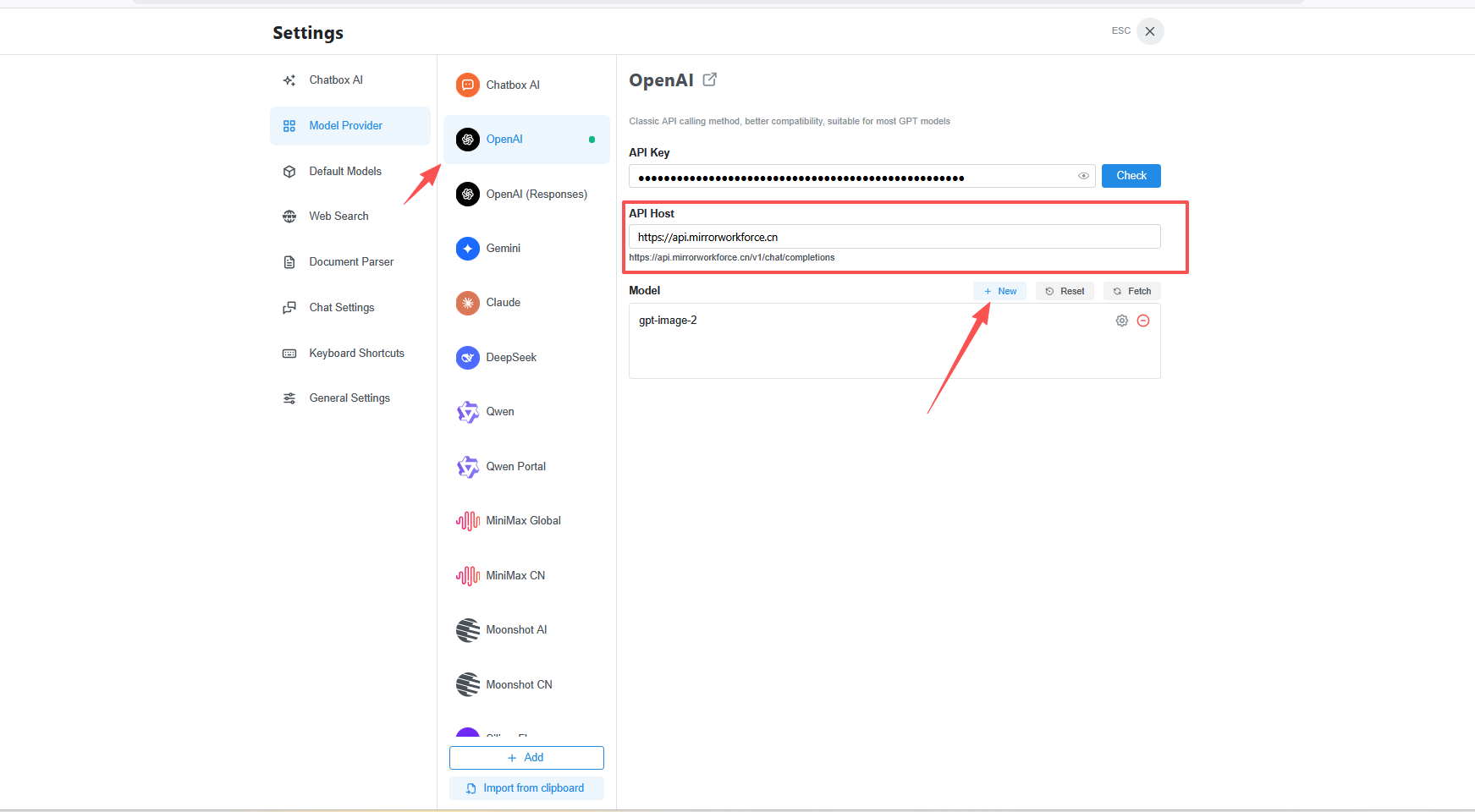
Task: Open the Qwen Portal provider icon
Action: 468,467
